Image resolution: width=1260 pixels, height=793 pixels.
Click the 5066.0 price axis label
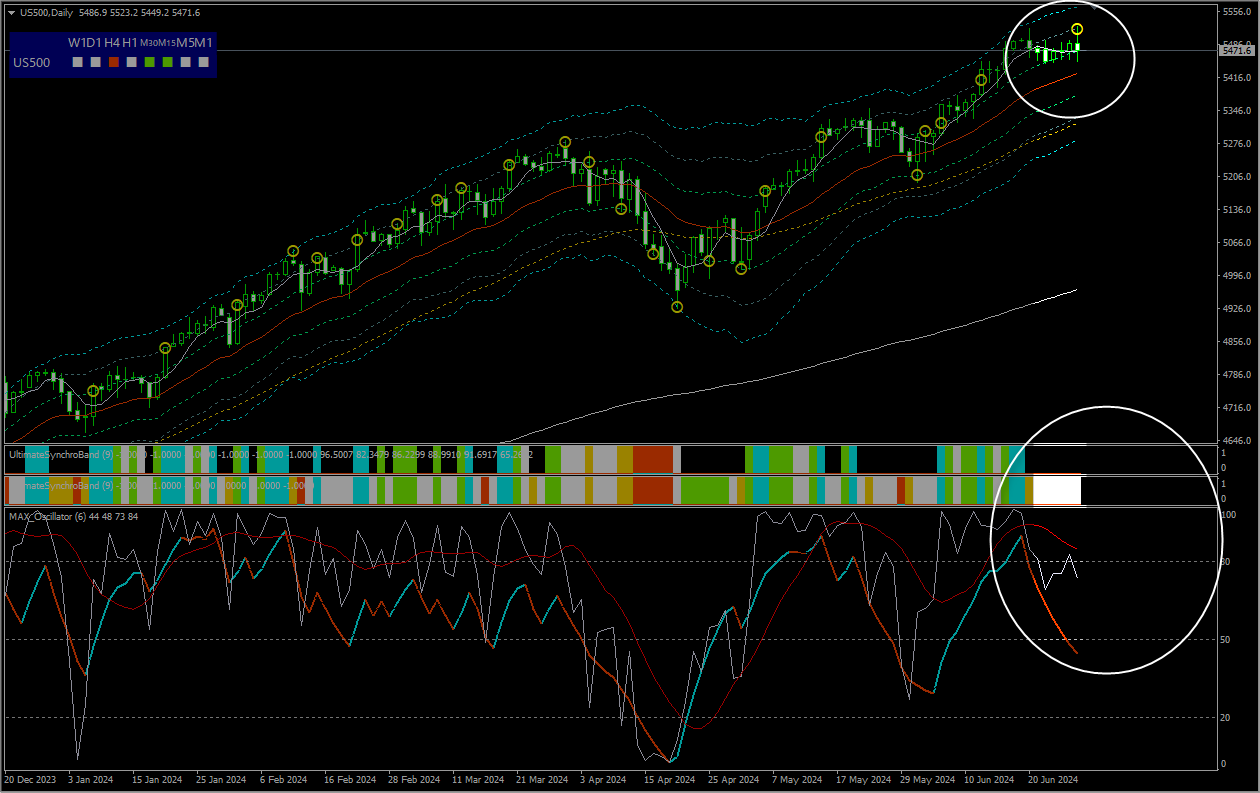[x=1237, y=243]
